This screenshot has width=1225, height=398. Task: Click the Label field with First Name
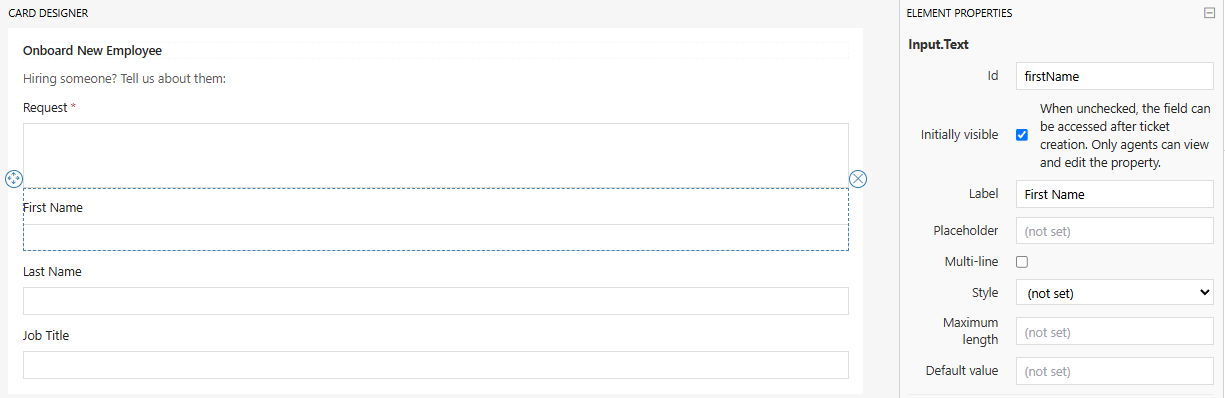click(1115, 194)
